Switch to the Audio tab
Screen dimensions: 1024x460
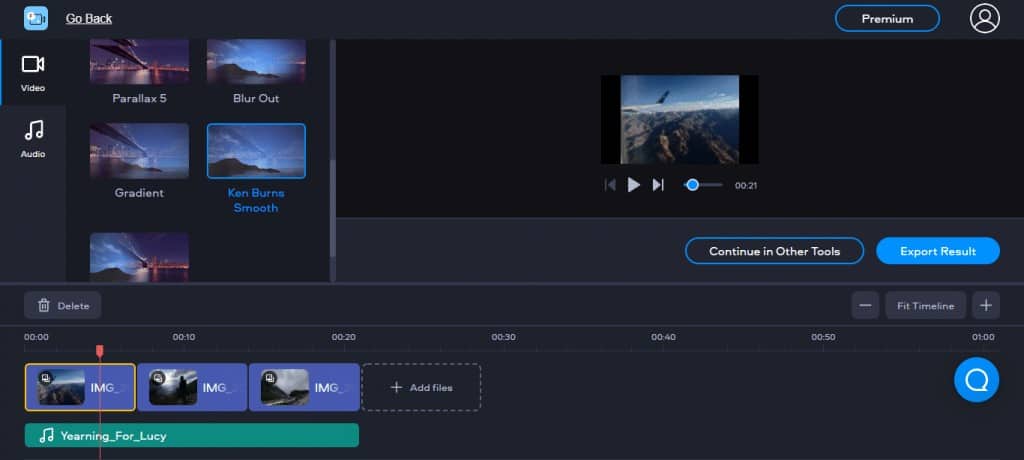[33, 139]
